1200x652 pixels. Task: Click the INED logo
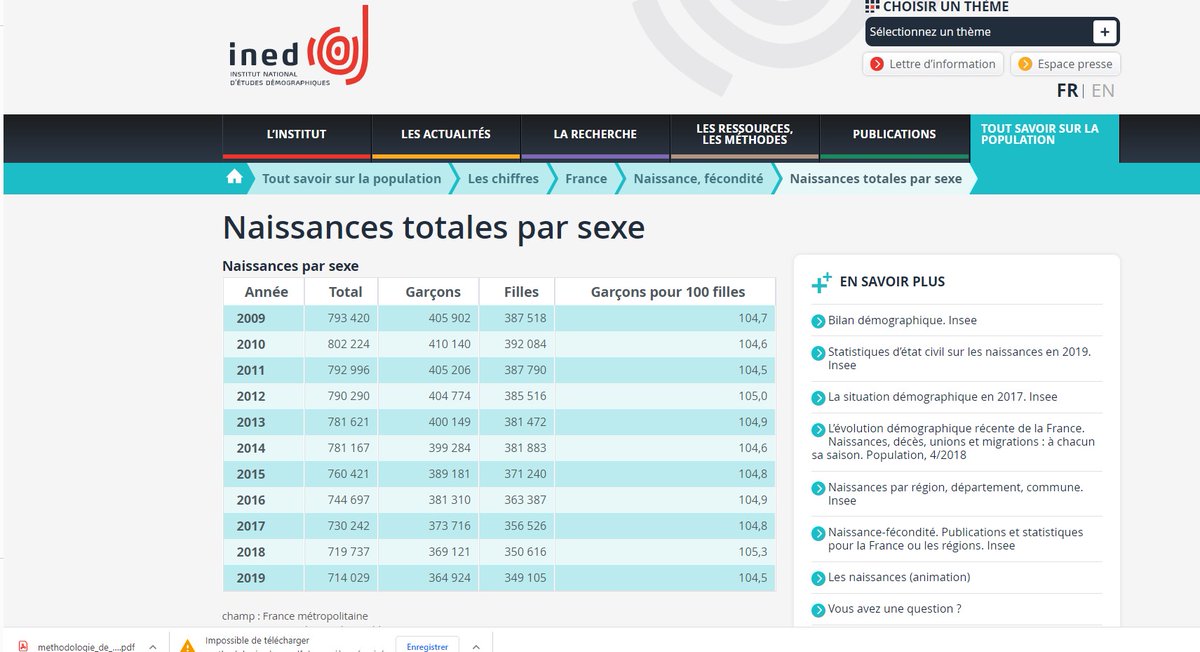coord(298,47)
